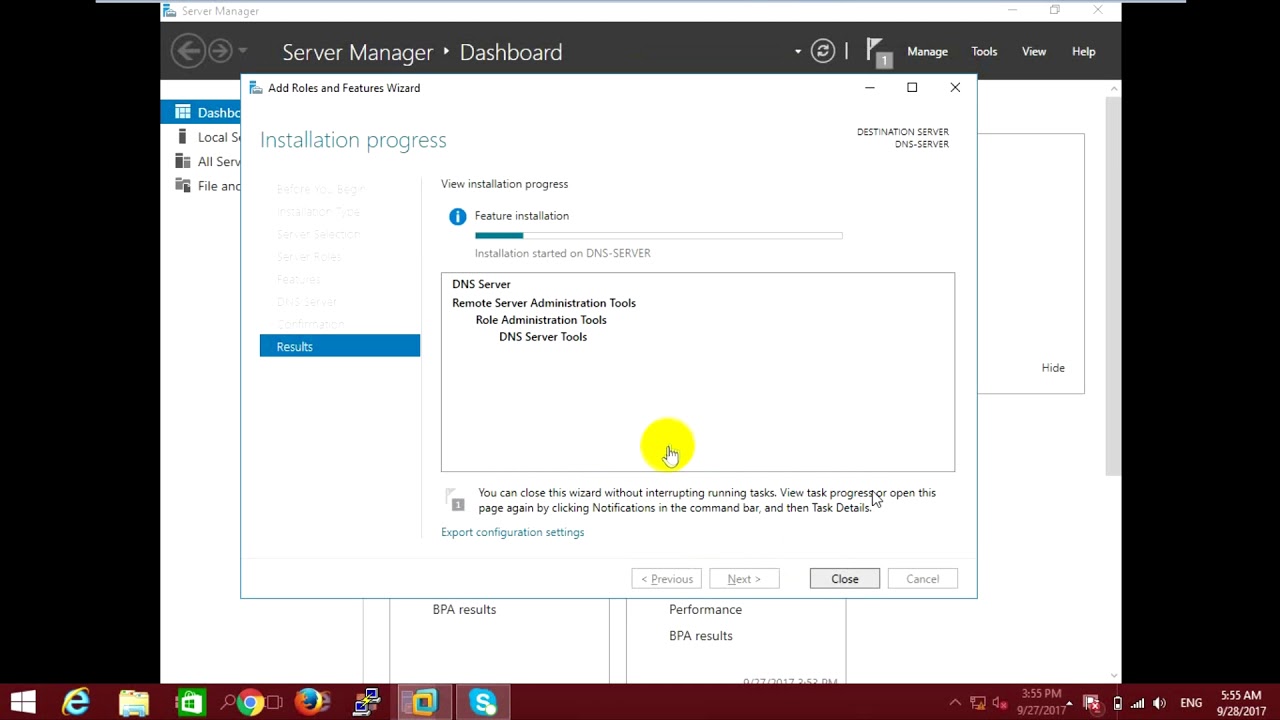
Task: Select All Servers in the sidebar
Action: click(201, 161)
